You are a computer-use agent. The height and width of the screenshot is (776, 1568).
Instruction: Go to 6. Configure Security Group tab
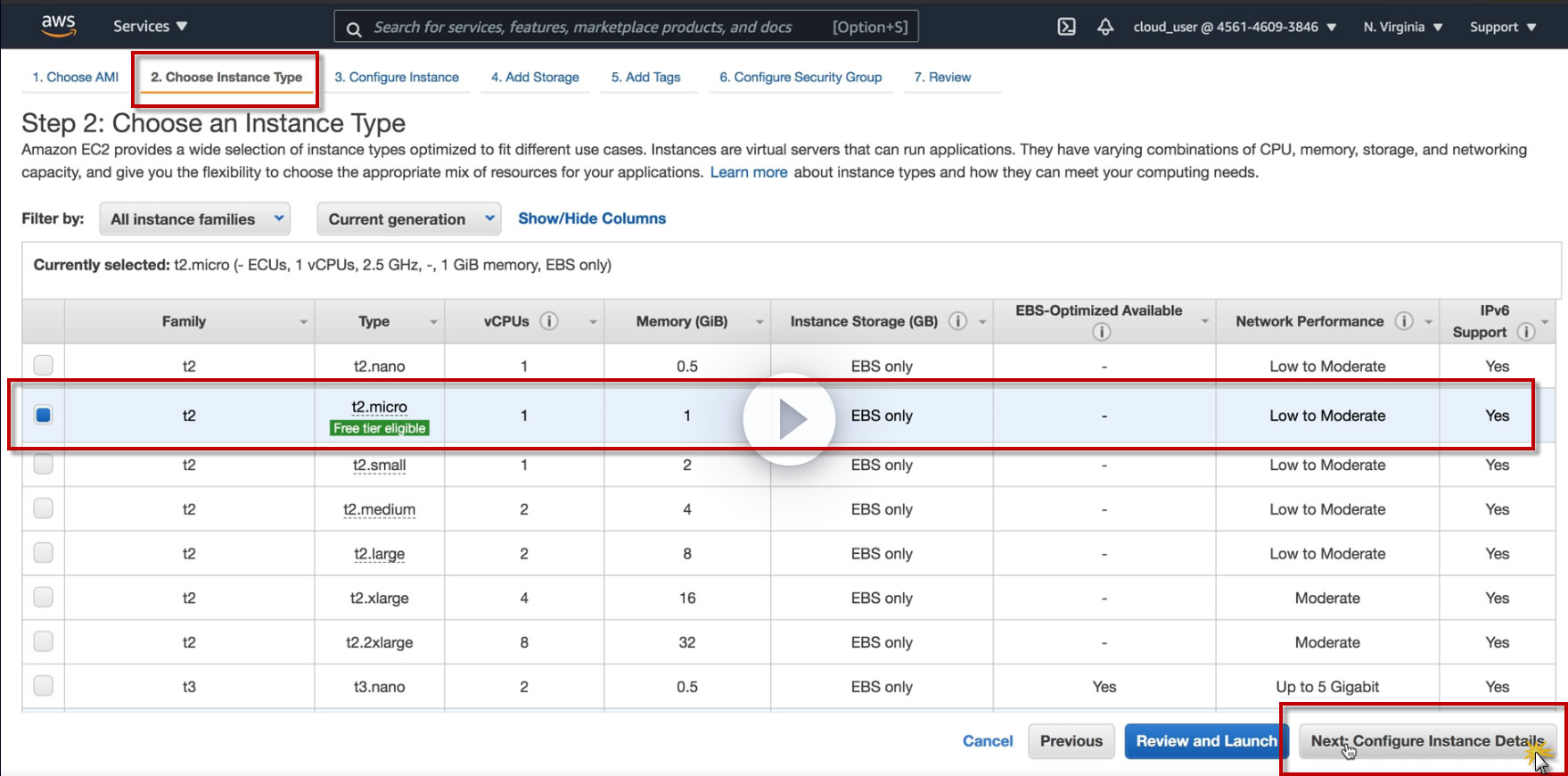coord(800,78)
